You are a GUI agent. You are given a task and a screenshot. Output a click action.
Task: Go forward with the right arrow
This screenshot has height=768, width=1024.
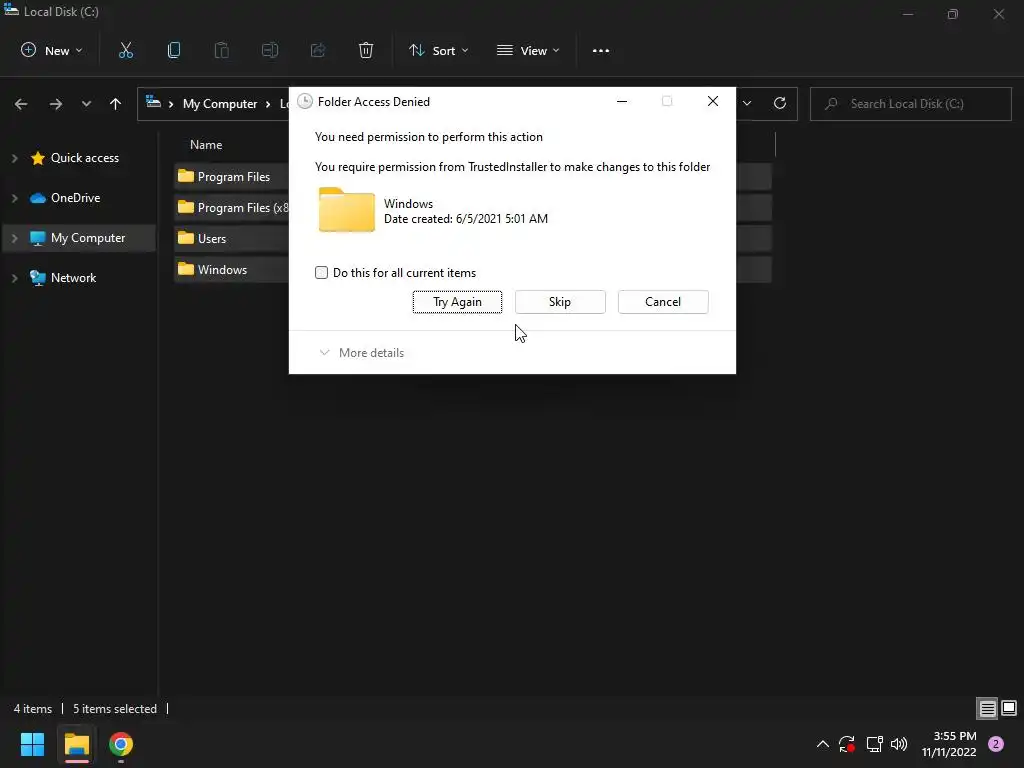coord(56,104)
